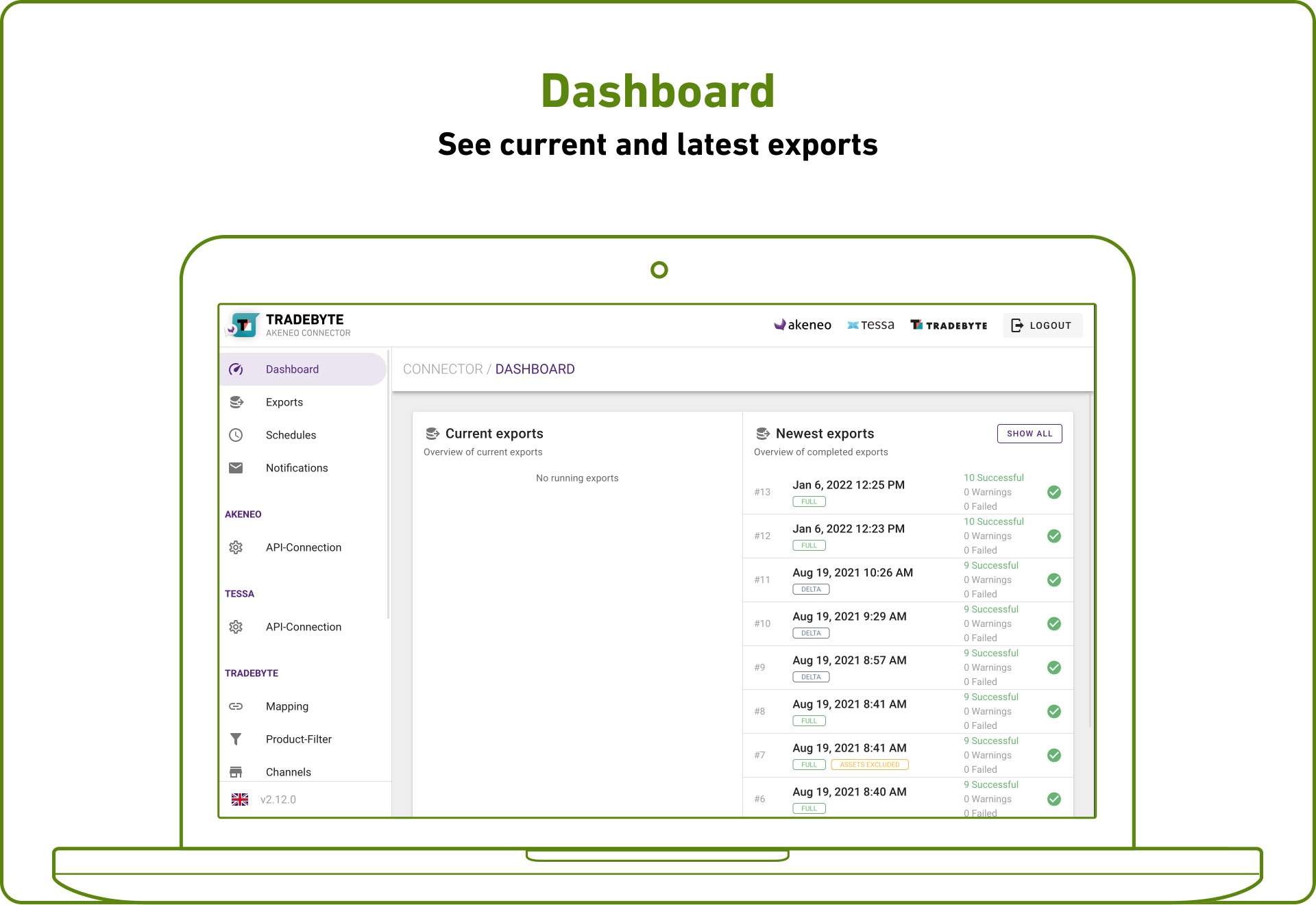Click the Product-Filter funnel icon
1316x905 pixels.
click(x=236, y=739)
